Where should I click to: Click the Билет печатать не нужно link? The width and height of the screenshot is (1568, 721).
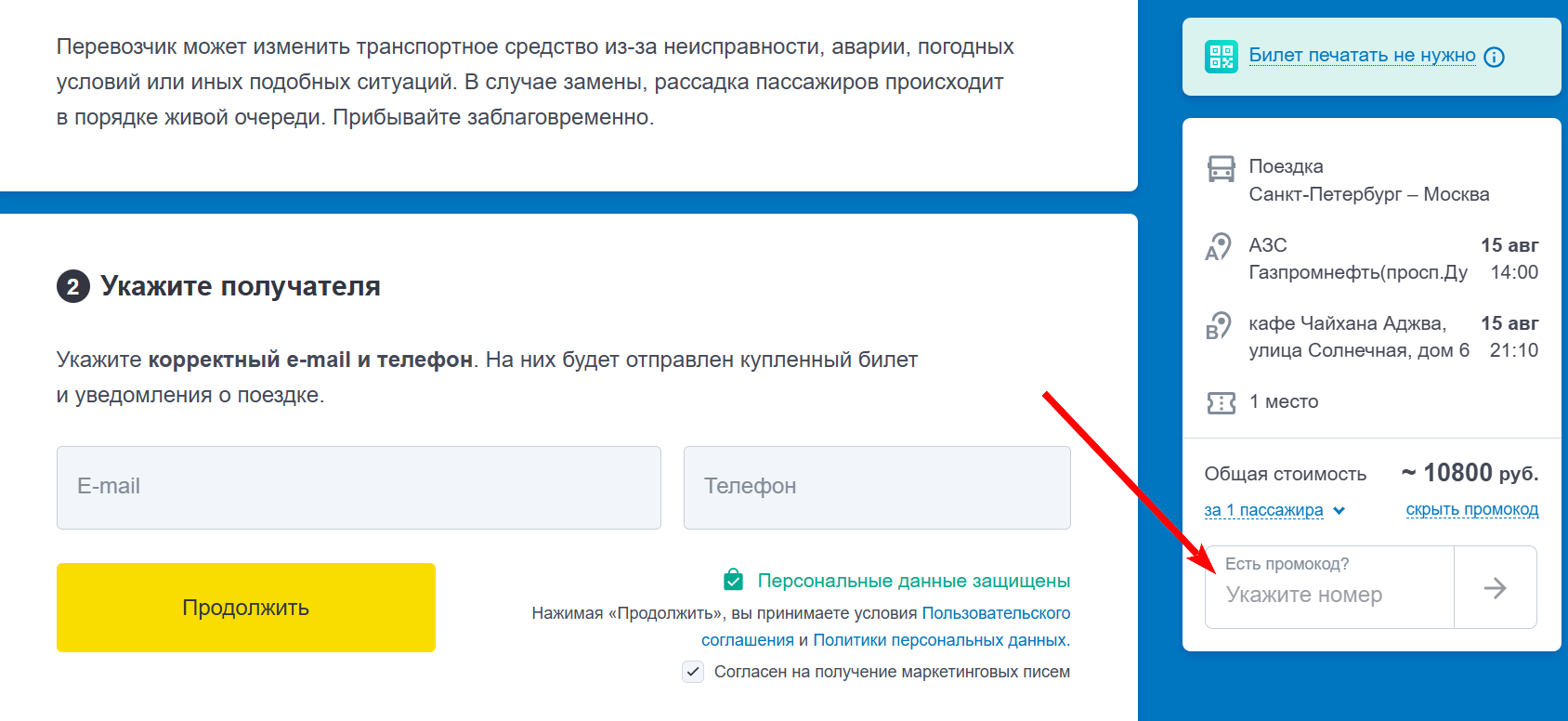pyautogui.click(x=1362, y=56)
